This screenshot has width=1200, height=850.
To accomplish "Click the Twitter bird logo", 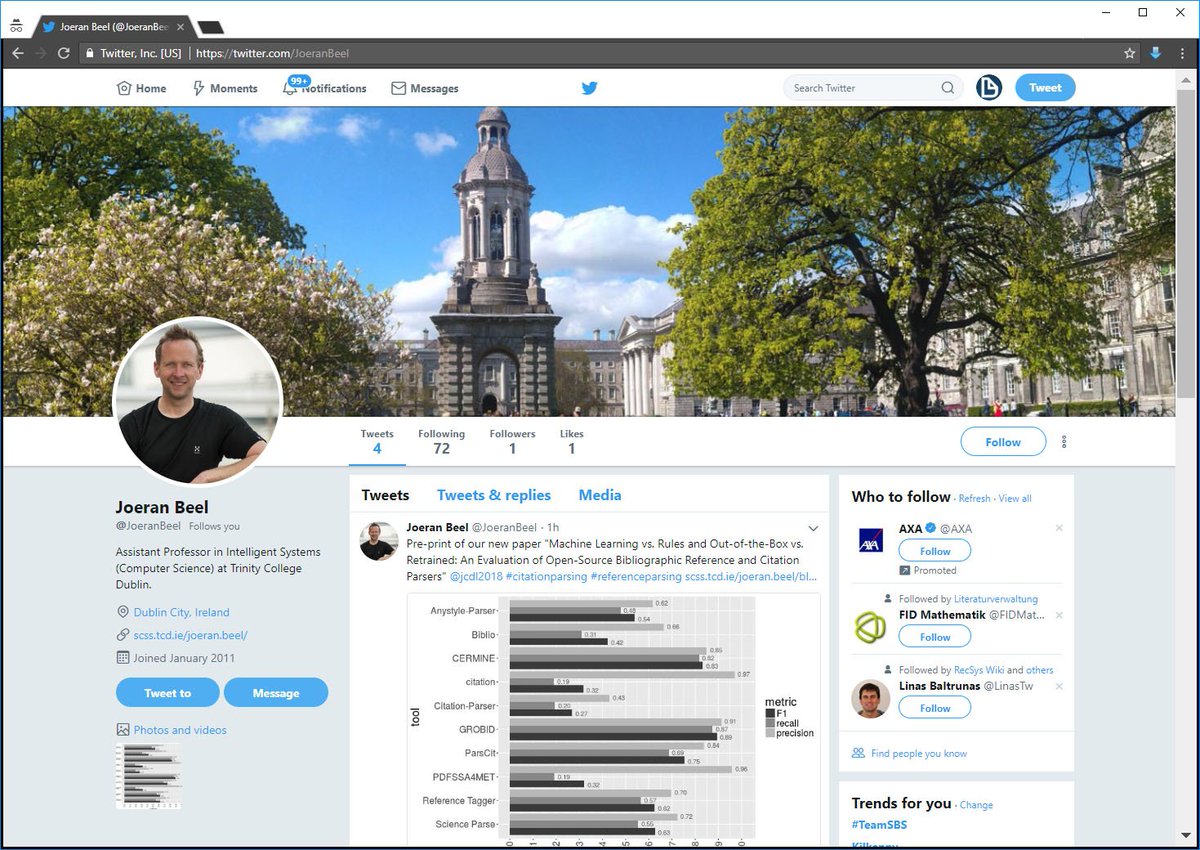I will coord(590,88).
